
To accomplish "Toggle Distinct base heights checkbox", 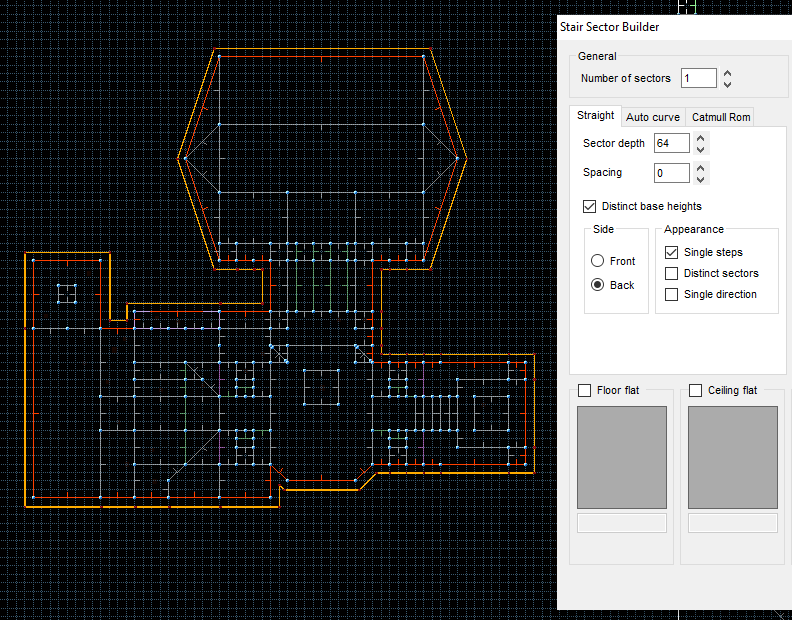I will (x=589, y=206).
